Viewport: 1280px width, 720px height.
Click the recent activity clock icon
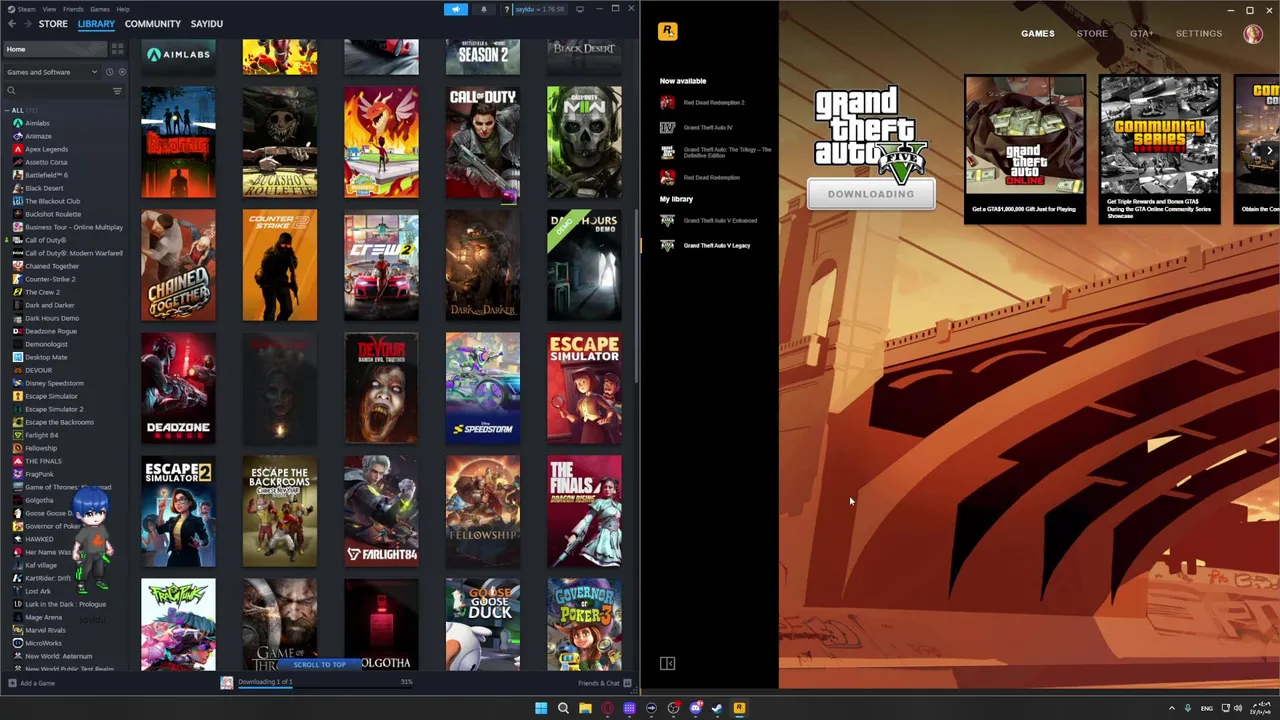[110, 72]
